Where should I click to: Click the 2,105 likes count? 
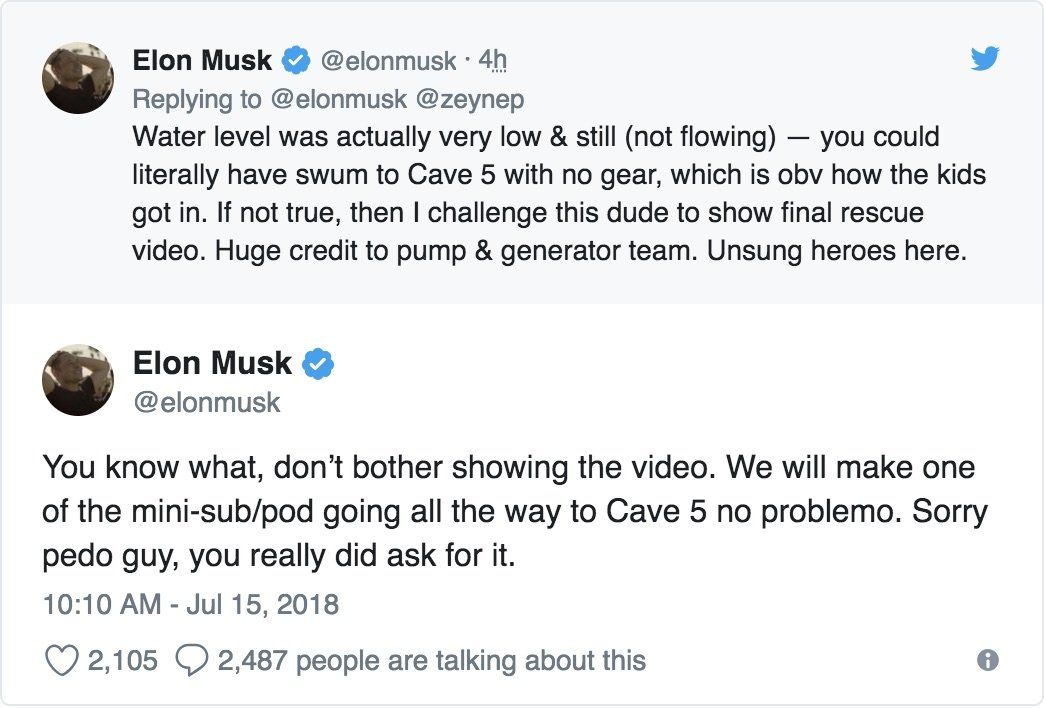[x=123, y=660]
